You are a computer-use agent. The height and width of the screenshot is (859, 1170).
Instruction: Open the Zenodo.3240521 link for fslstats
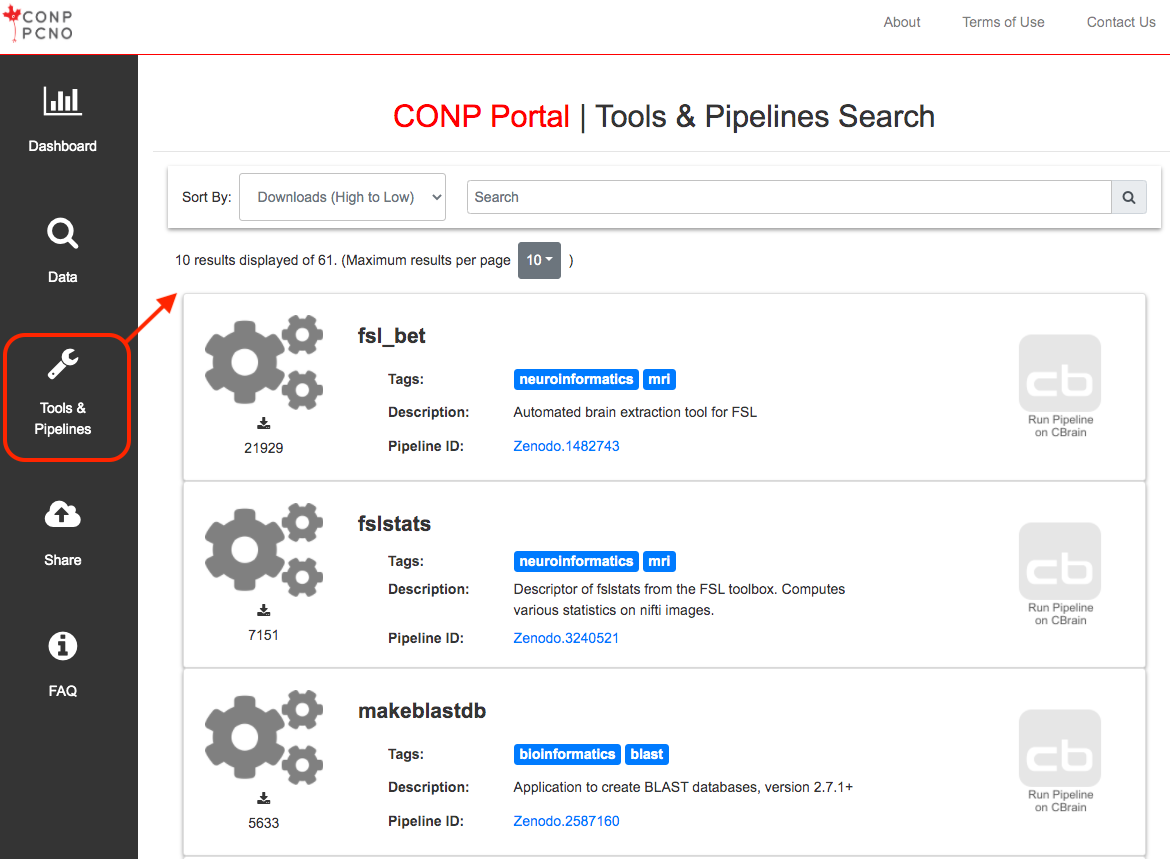click(566, 637)
